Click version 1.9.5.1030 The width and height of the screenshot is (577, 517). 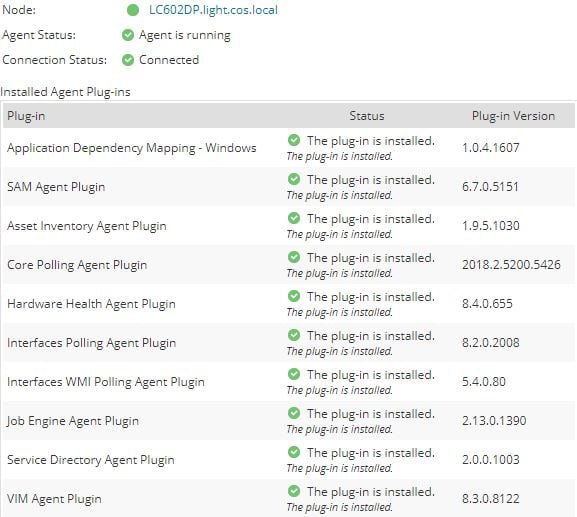pos(491,226)
